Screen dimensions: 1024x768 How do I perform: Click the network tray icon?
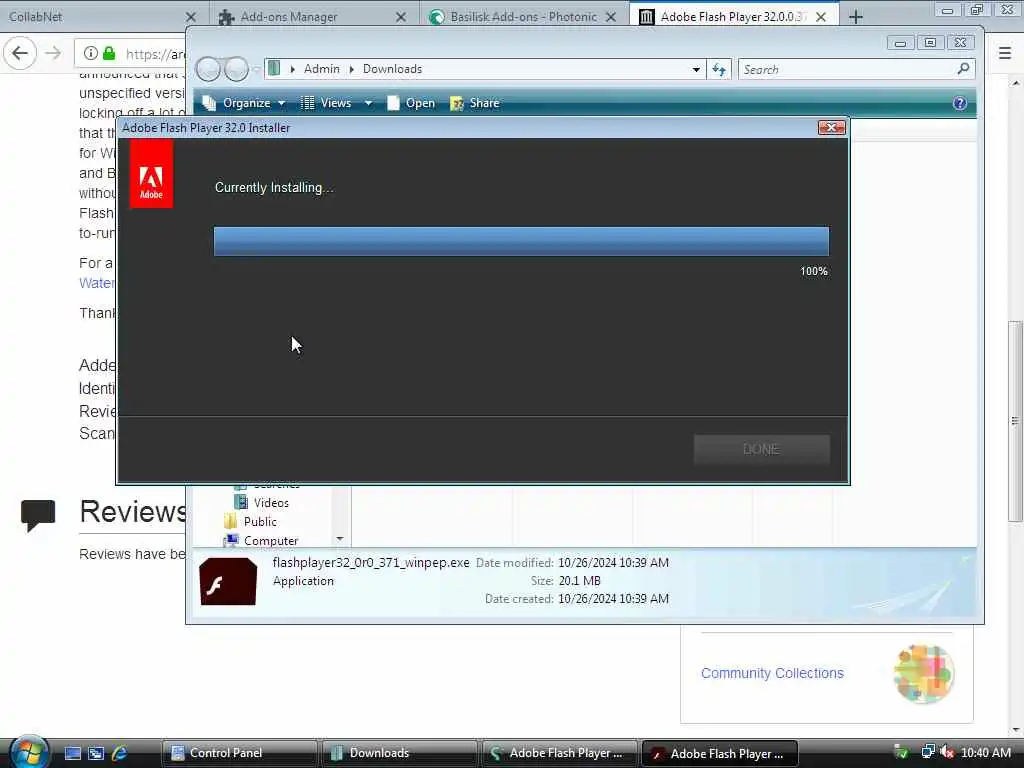(x=927, y=752)
